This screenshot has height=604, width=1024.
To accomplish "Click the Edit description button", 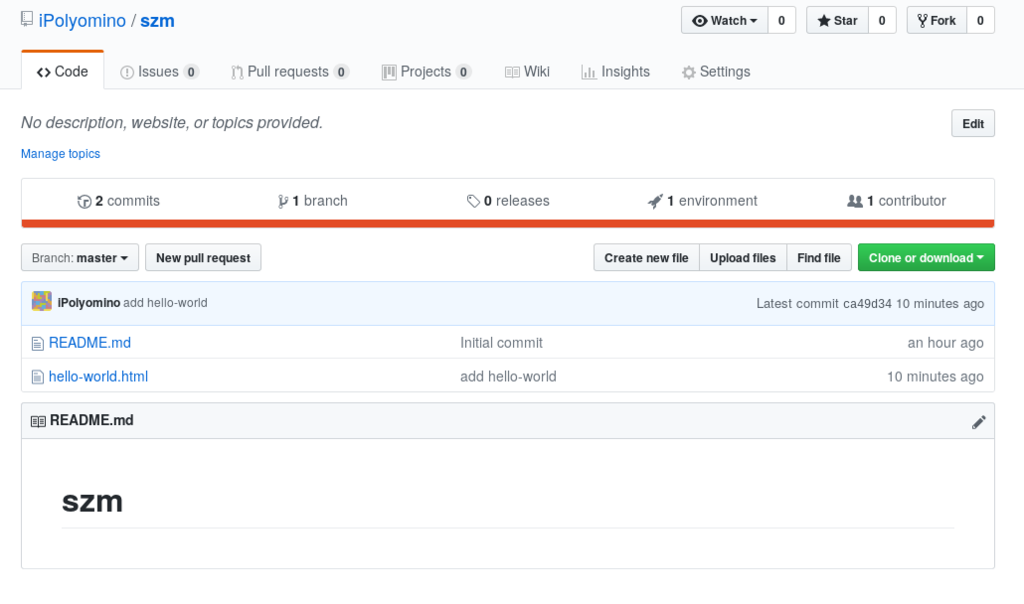I will coord(973,123).
